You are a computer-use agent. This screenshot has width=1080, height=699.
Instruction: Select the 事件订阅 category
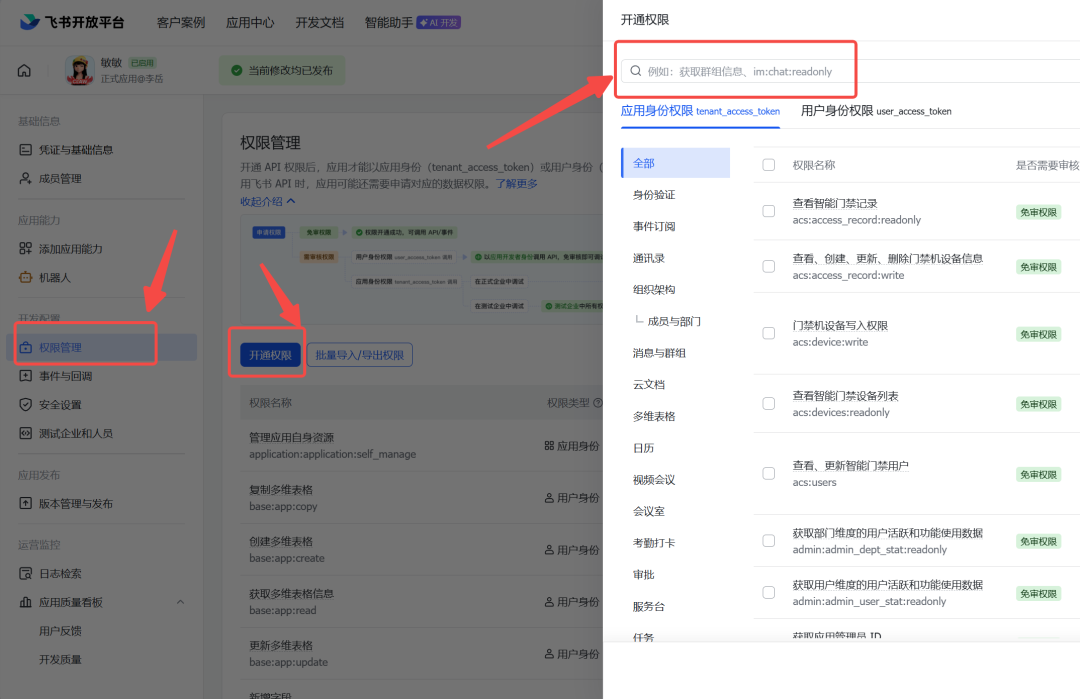[x=654, y=227]
